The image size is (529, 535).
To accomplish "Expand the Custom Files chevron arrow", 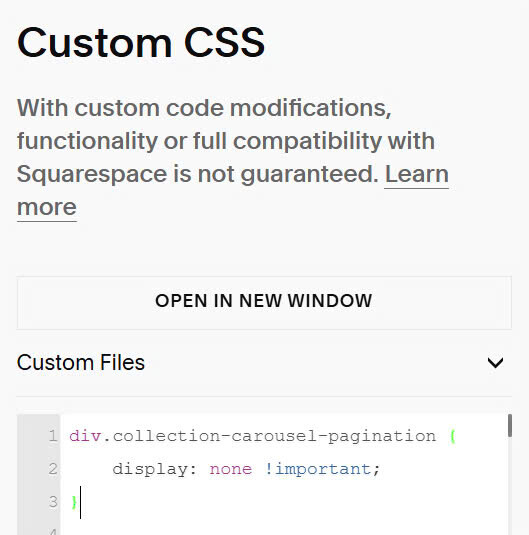I will (x=495, y=362).
